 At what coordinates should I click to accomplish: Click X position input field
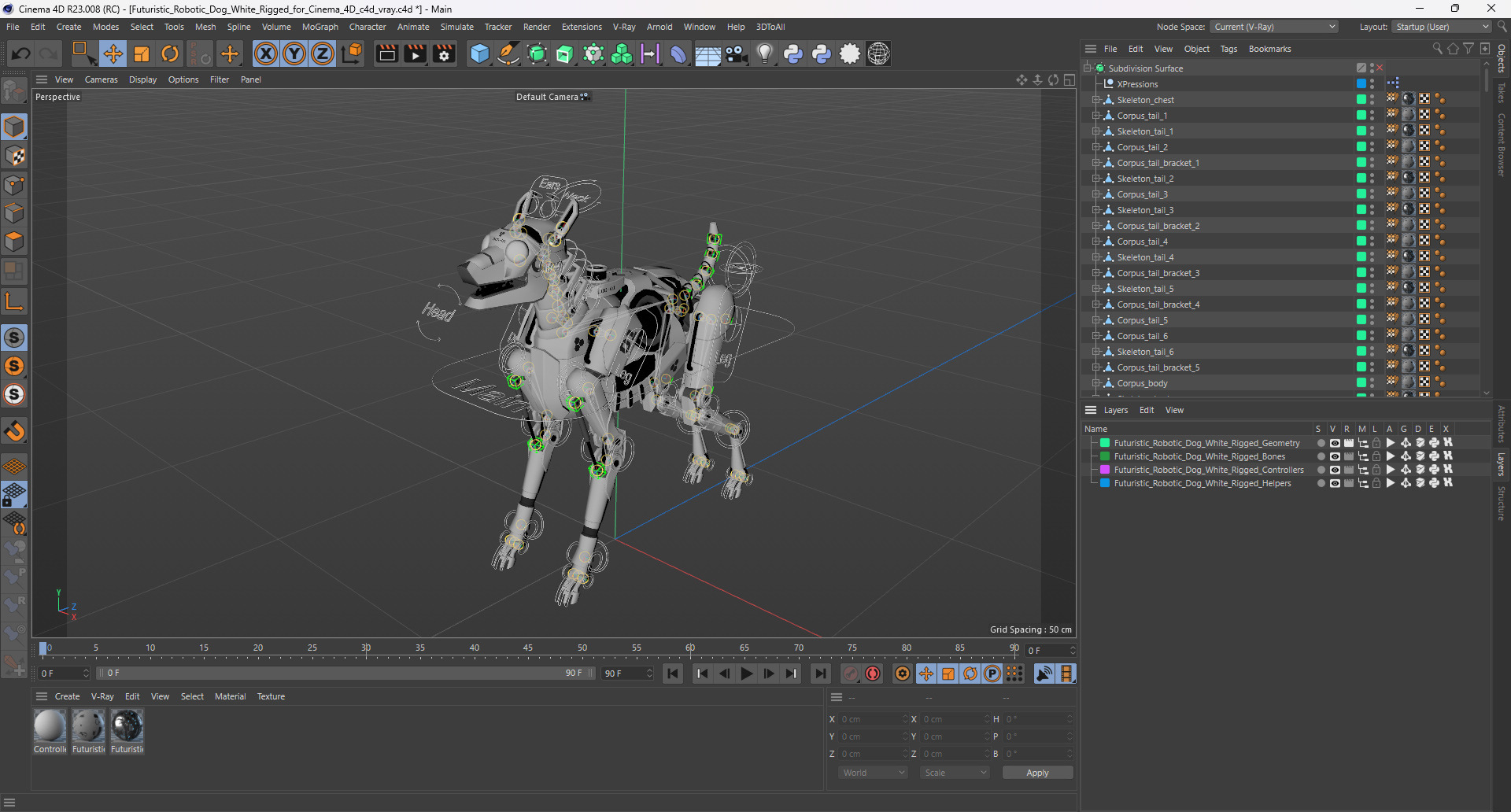click(872, 719)
